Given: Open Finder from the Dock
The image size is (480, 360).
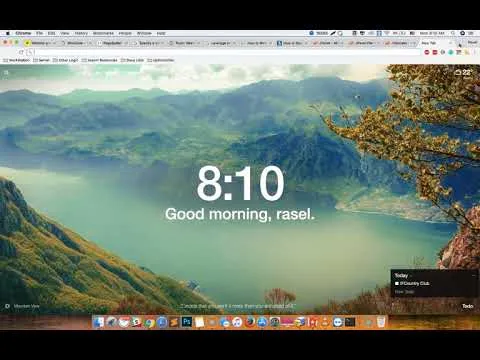Looking at the screenshot, I should (x=98, y=322).
